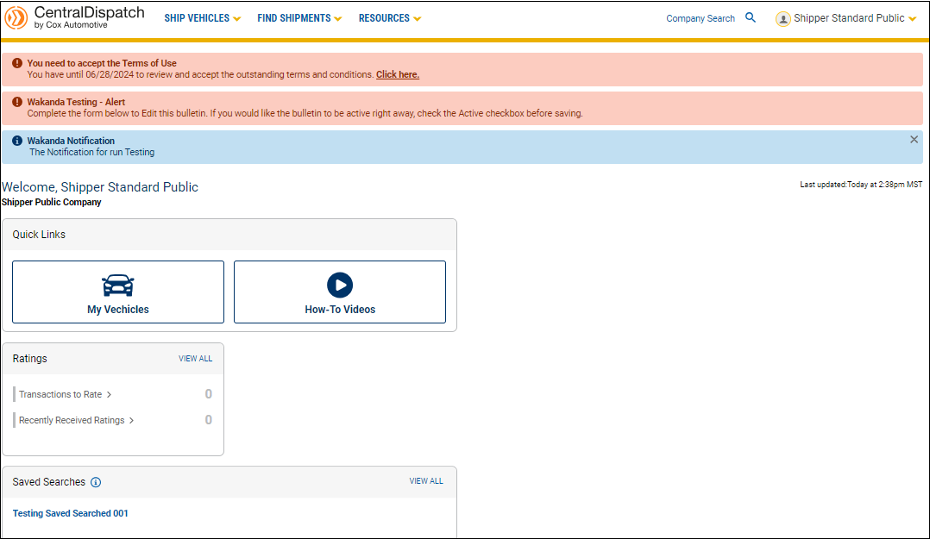Follow the 'Click here.' terms link
The width and height of the screenshot is (930, 540).
397,75
